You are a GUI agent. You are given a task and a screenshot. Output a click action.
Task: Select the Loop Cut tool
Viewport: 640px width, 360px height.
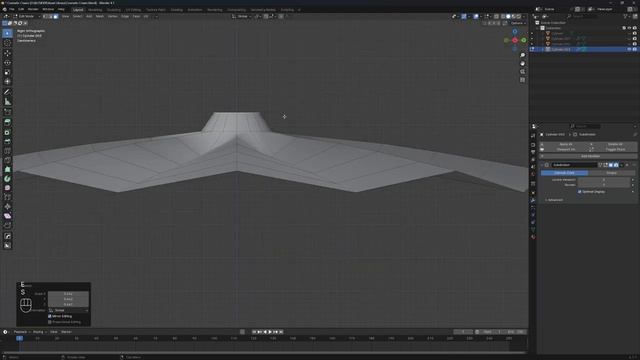pyautogui.click(x=7, y=151)
